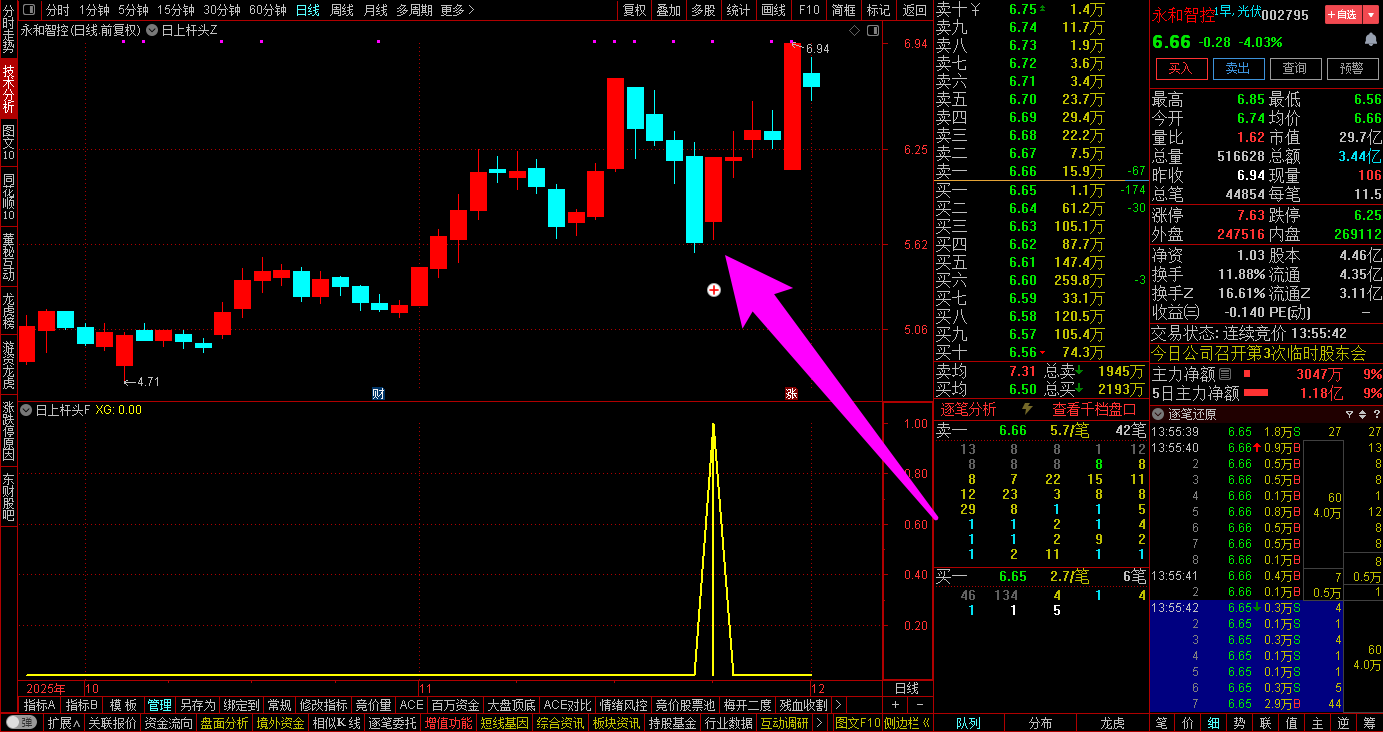Open 查看千档盘口 link
1383x732 pixels.
coord(1094,409)
